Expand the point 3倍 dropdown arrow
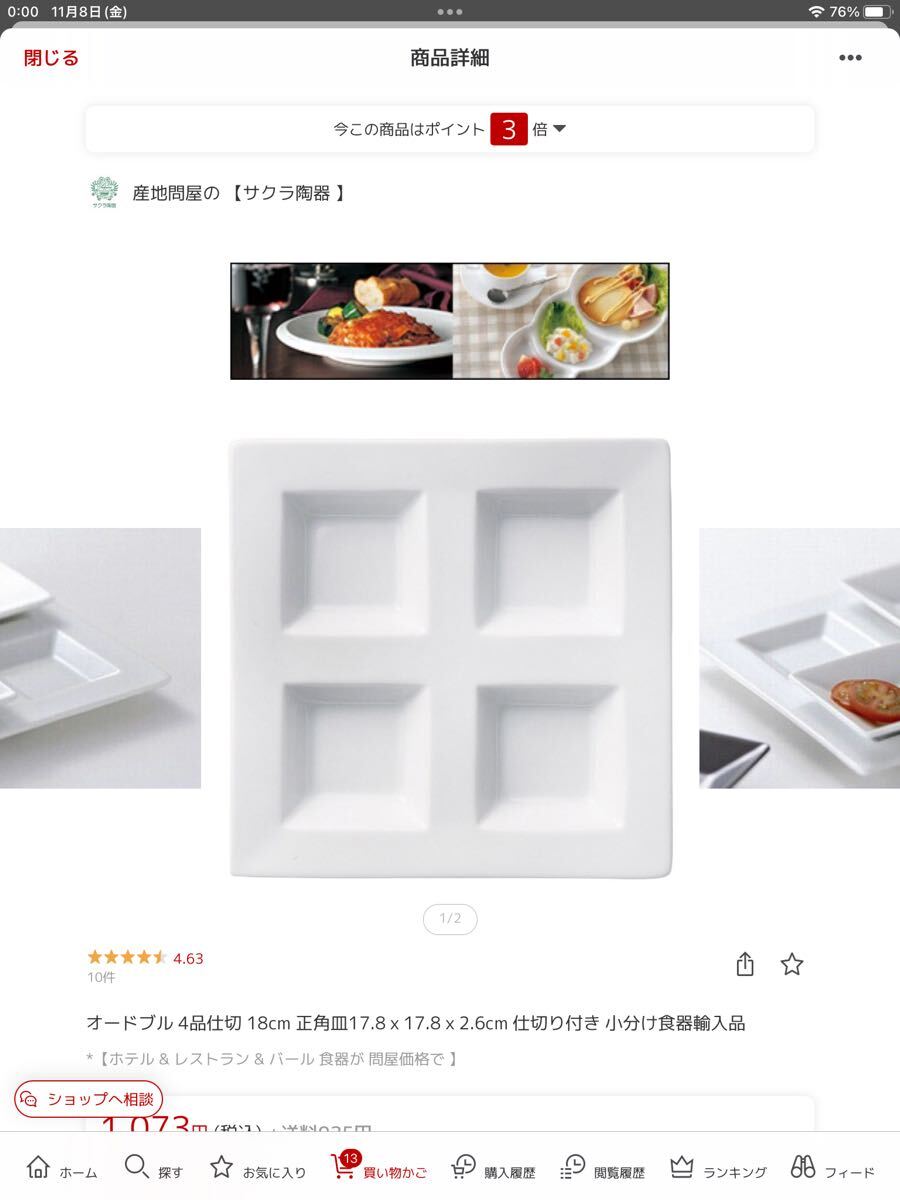Viewport: 900px width, 1200px height. coord(559,129)
